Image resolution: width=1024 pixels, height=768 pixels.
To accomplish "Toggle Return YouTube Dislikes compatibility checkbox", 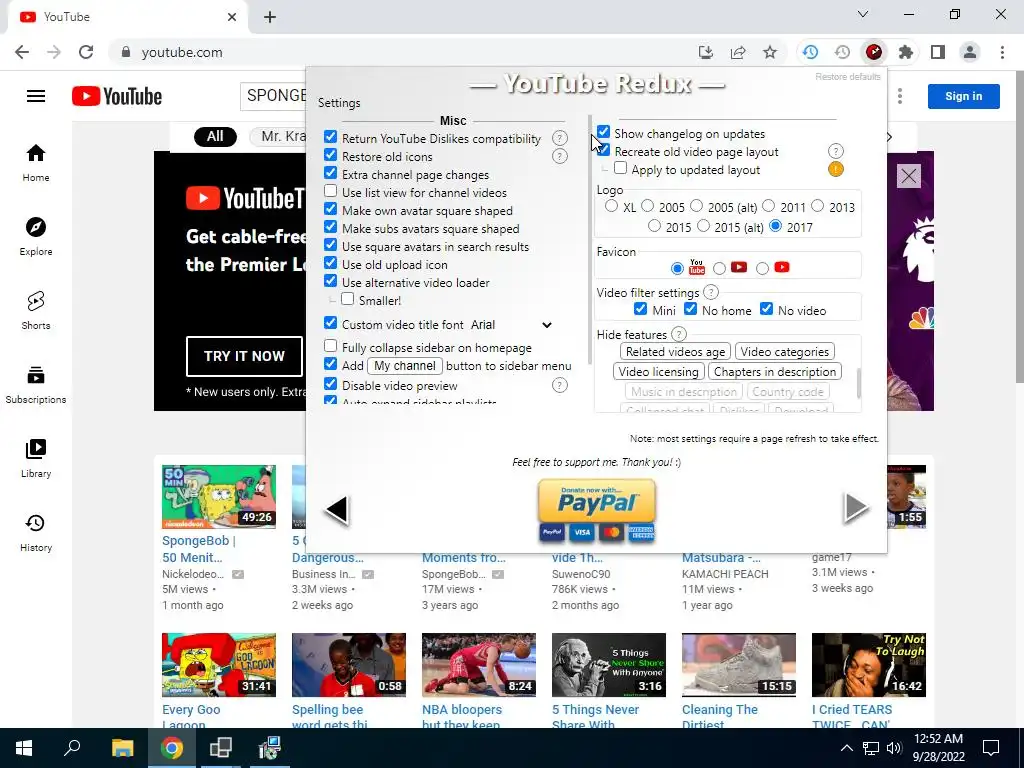I will pos(330,137).
